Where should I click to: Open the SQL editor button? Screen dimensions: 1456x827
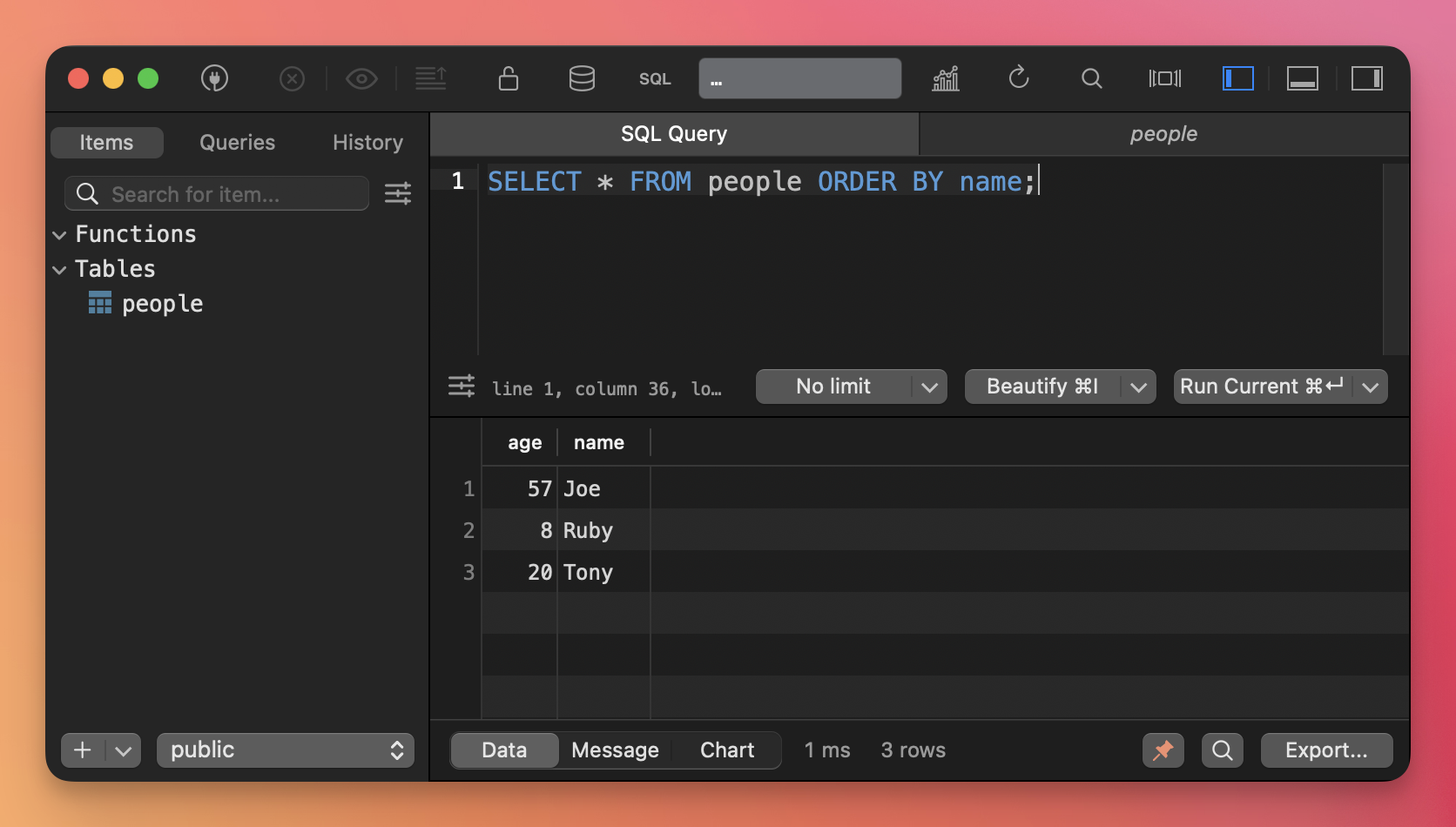(x=655, y=78)
